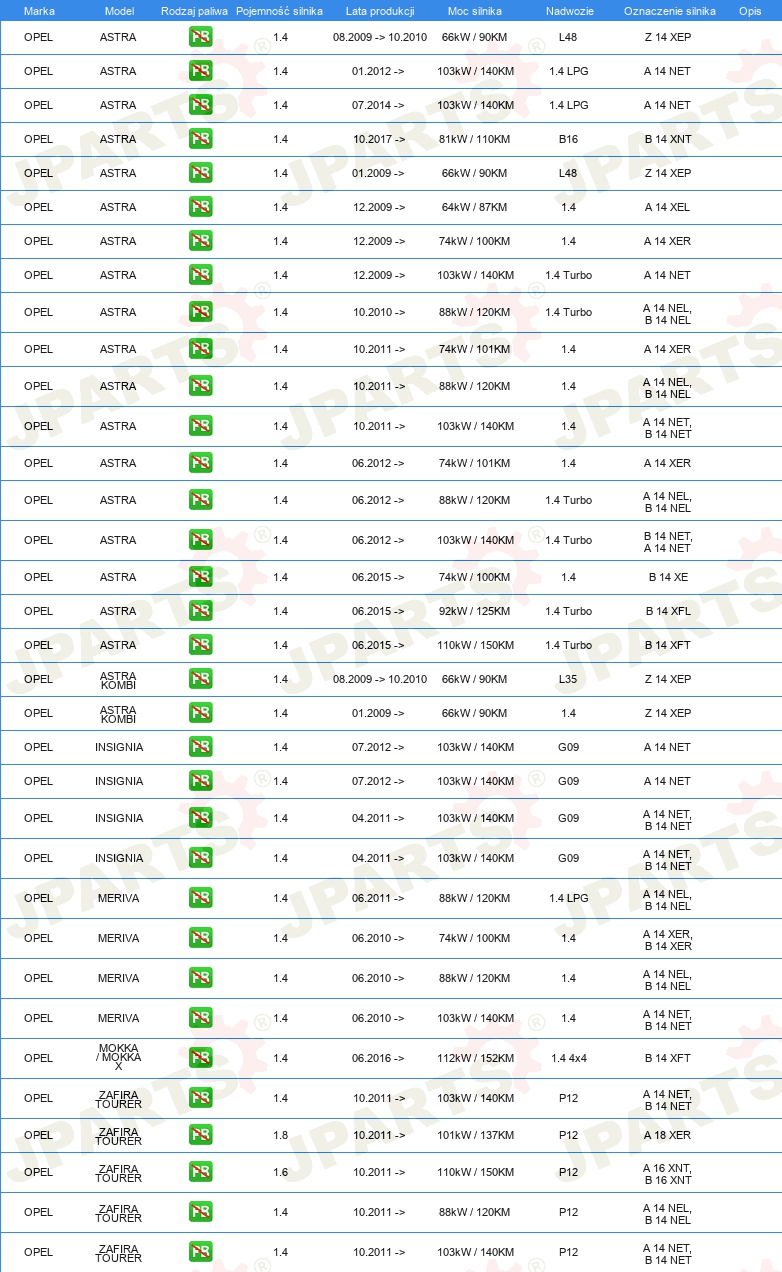Click the Oznaczenie silnika column header

tap(669, 10)
